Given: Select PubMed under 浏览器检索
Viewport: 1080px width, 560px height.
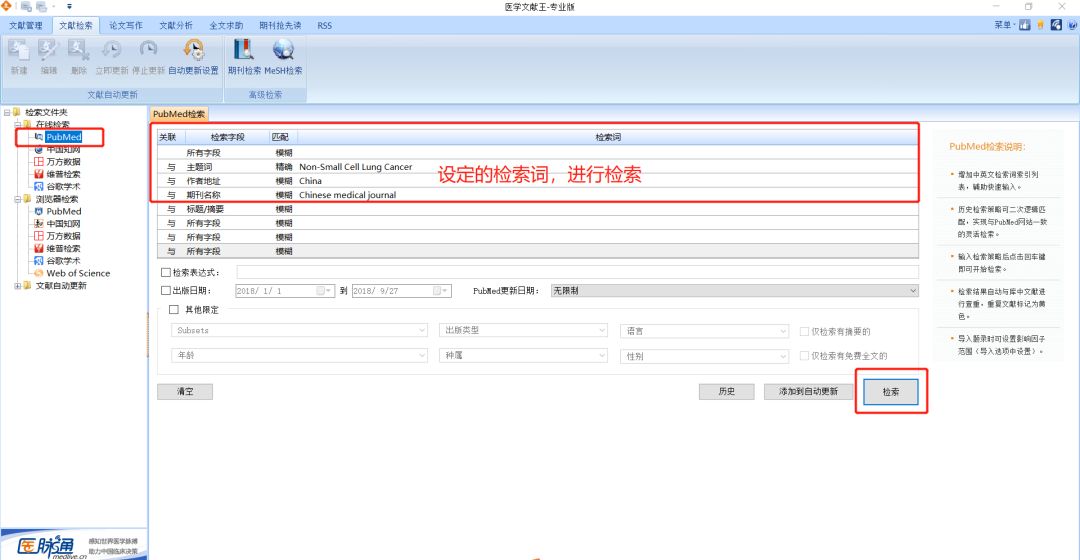Looking at the screenshot, I should coord(63,211).
